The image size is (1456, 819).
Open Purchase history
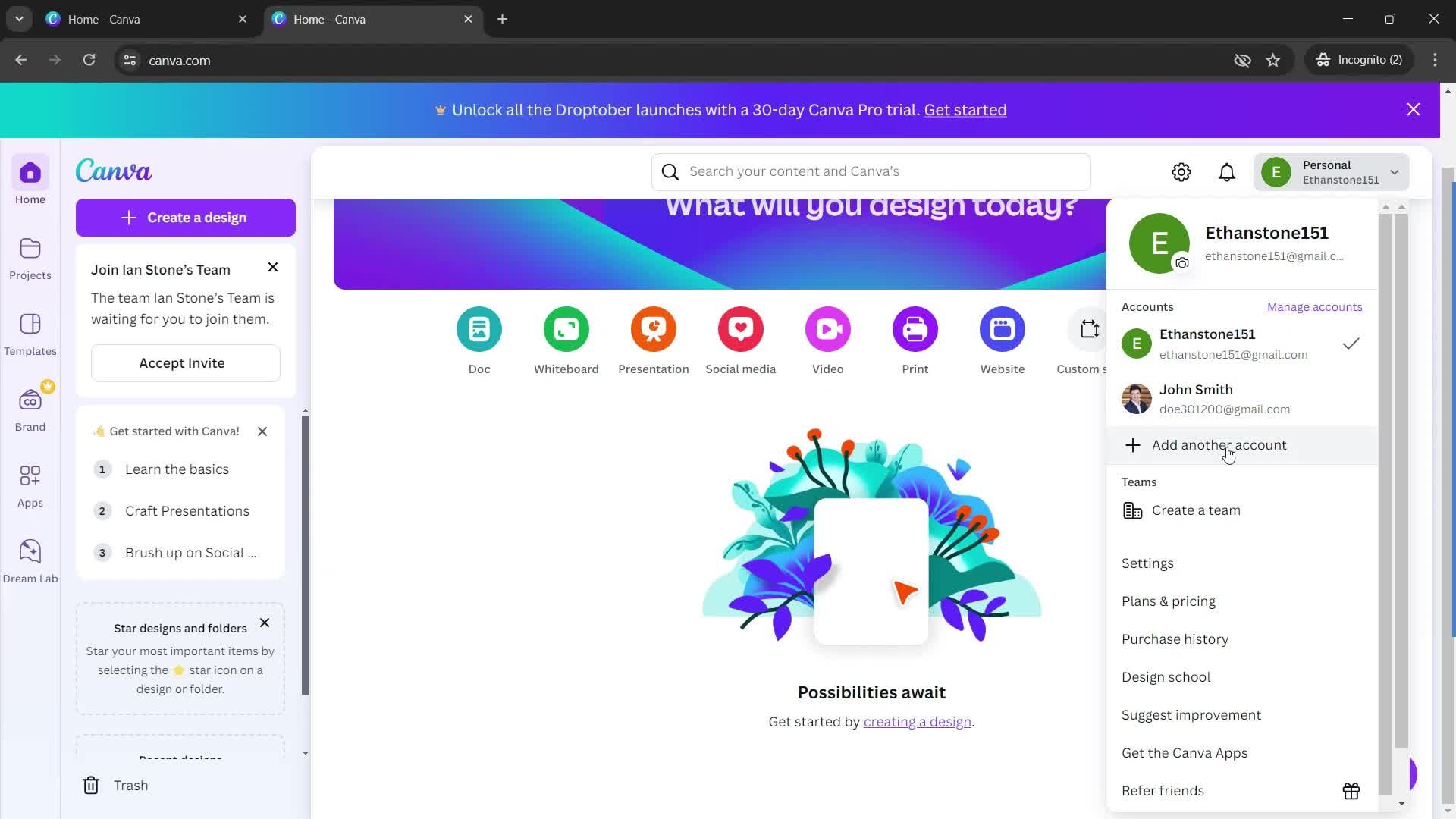1241,639
